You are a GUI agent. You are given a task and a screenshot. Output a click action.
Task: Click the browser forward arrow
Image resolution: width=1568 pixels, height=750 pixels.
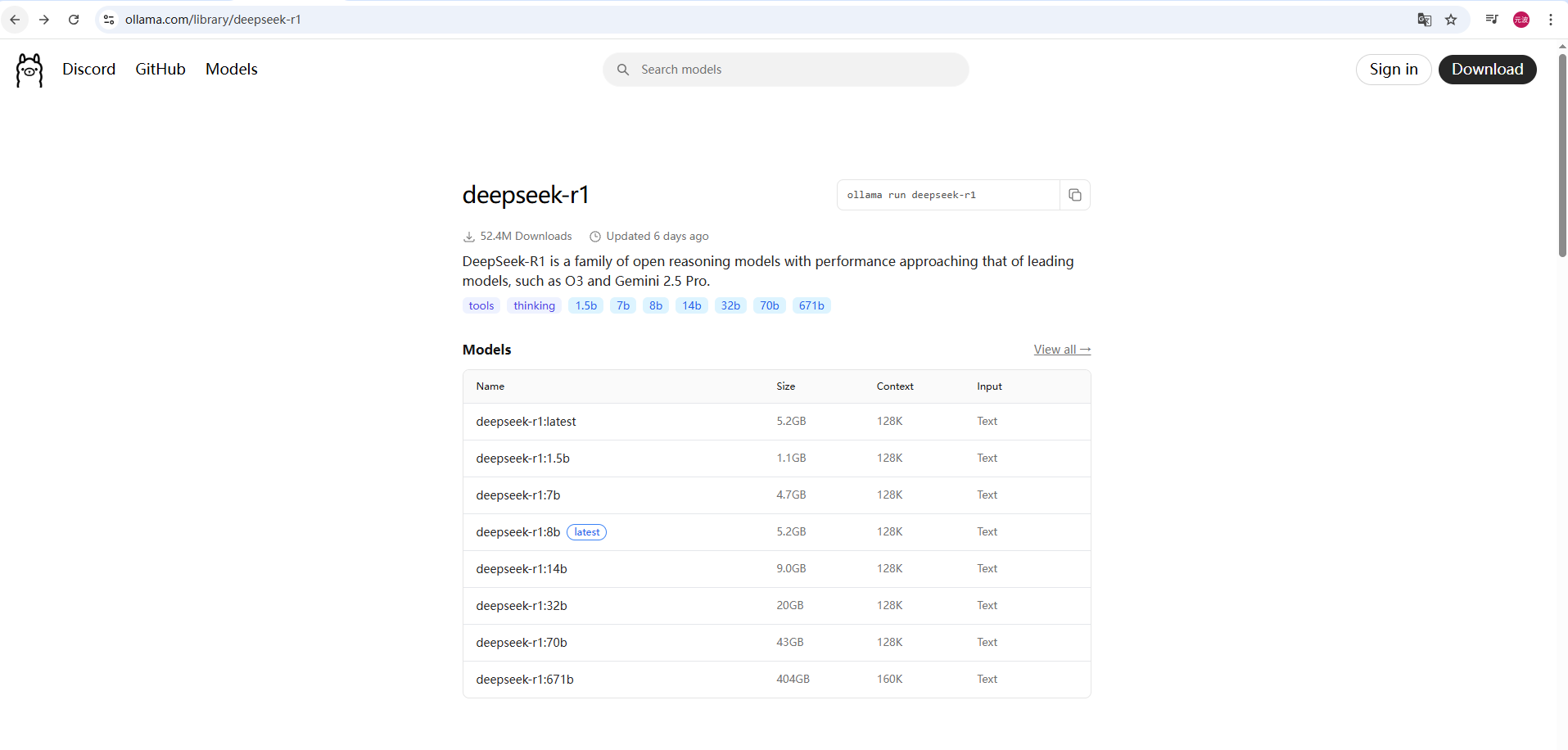[44, 20]
